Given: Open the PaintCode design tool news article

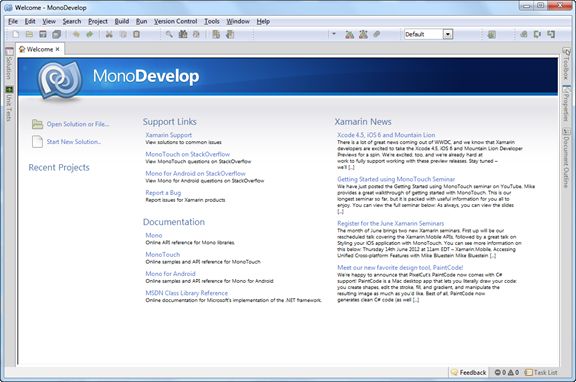Looking at the screenshot, I should (400, 267).
